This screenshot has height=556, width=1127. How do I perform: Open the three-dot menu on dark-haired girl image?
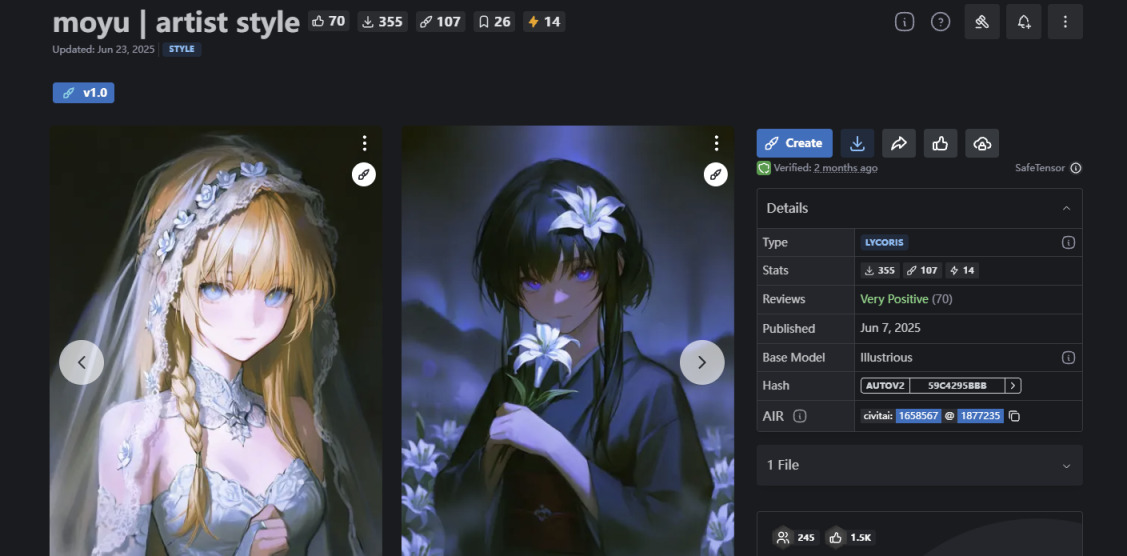click(x=716, y=143)
